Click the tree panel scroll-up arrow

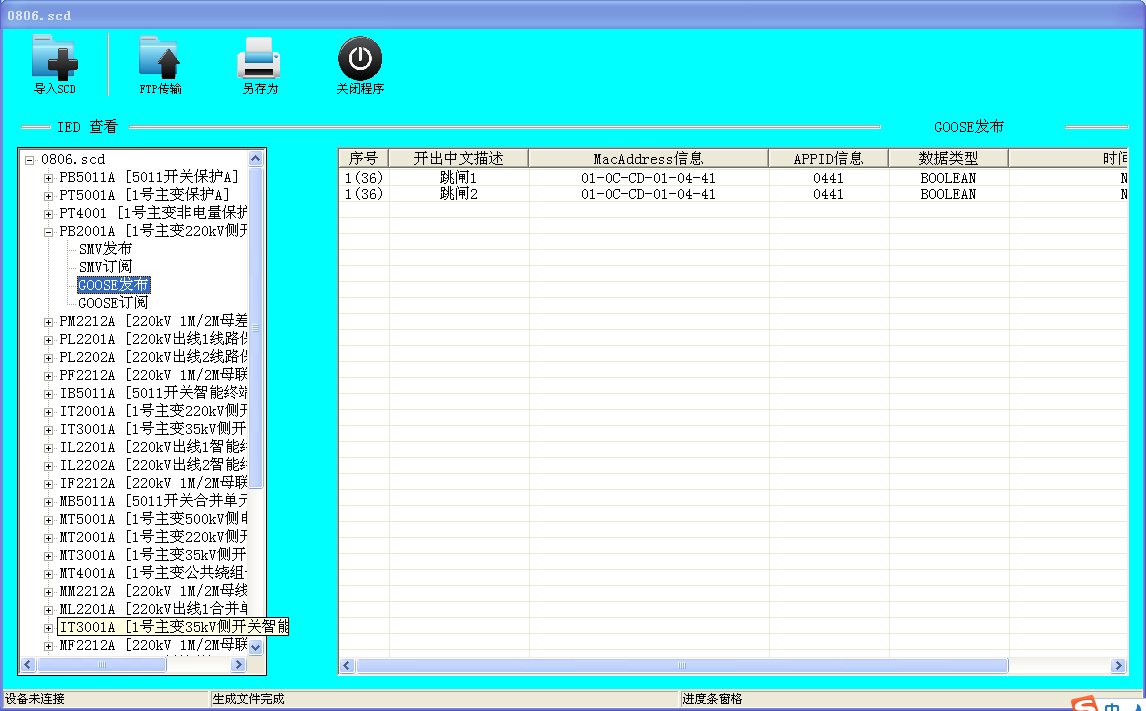256,159
